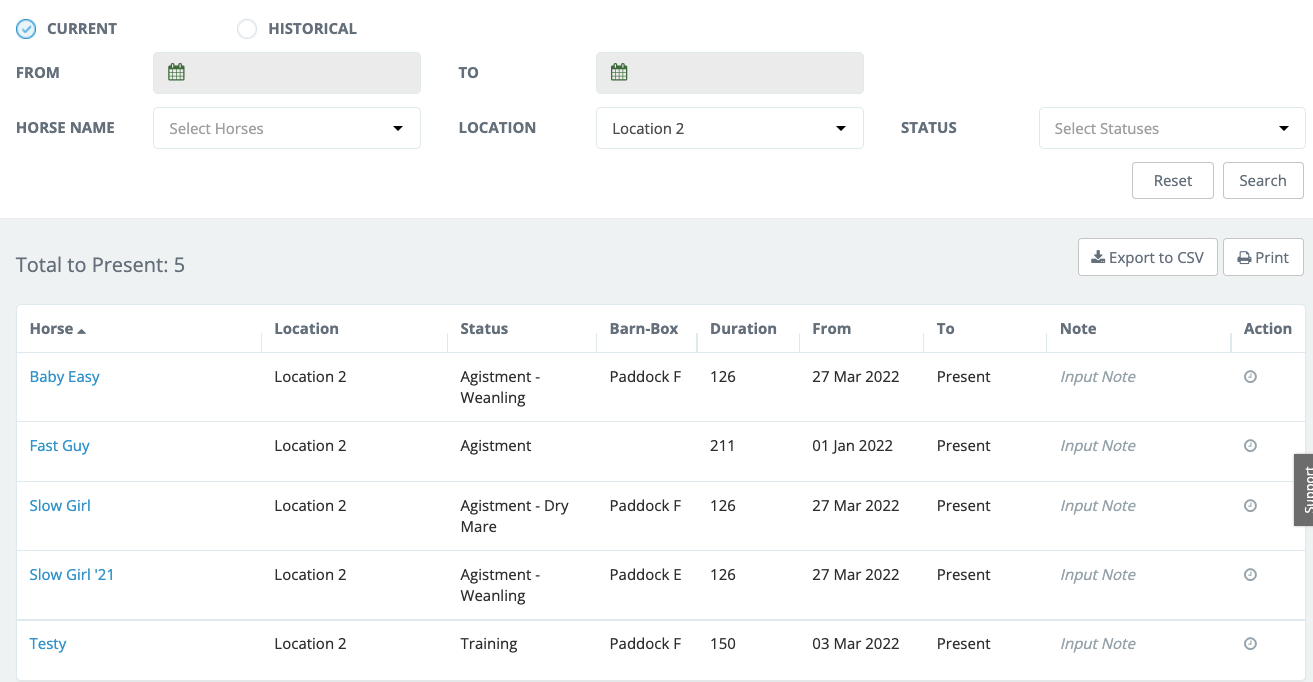The image size is (1313, 682).
Task: Export the table to CSV
Action: tap(1147, 257)
